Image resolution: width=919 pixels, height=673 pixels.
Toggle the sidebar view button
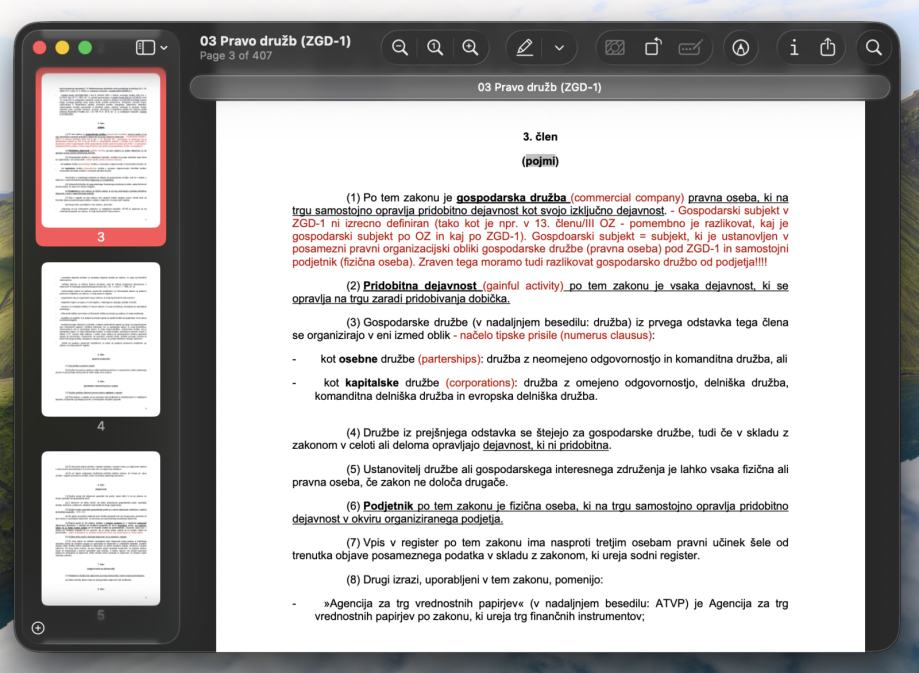(145, 47)
